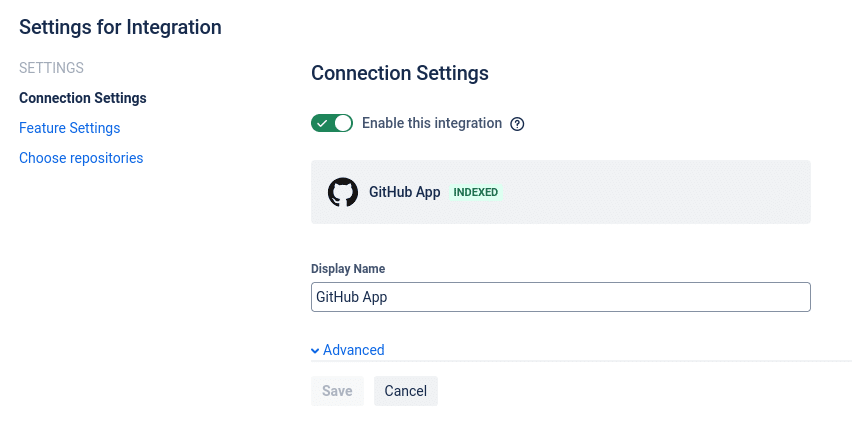The height and width of the screenshot is (446, 852).
Task: Click the chevron arrow beside Advanced
Action: 315,350
